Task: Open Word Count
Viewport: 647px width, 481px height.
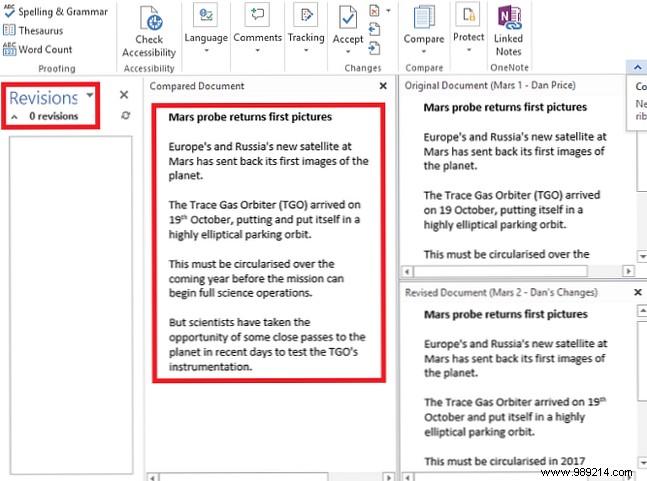Action: 38,50
